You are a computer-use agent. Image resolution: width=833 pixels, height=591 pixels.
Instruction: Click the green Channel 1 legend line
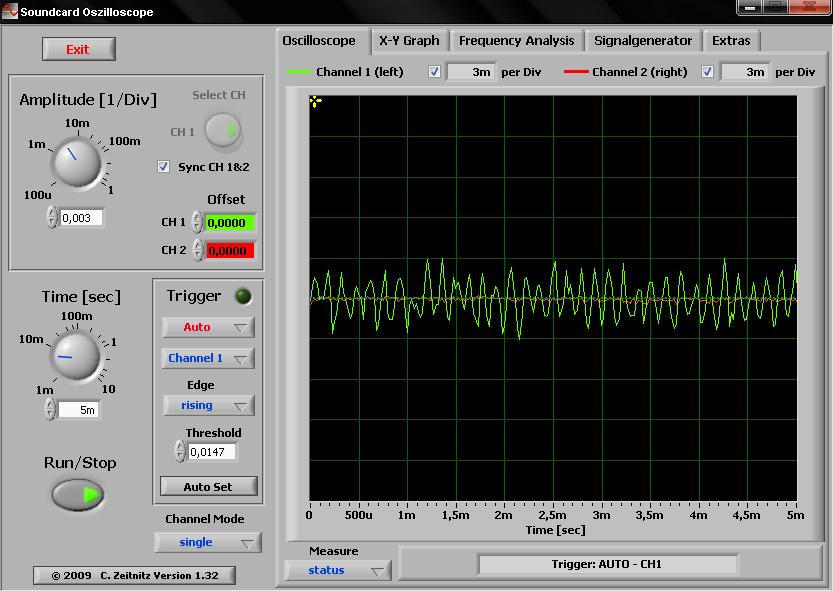coord(299,72)
